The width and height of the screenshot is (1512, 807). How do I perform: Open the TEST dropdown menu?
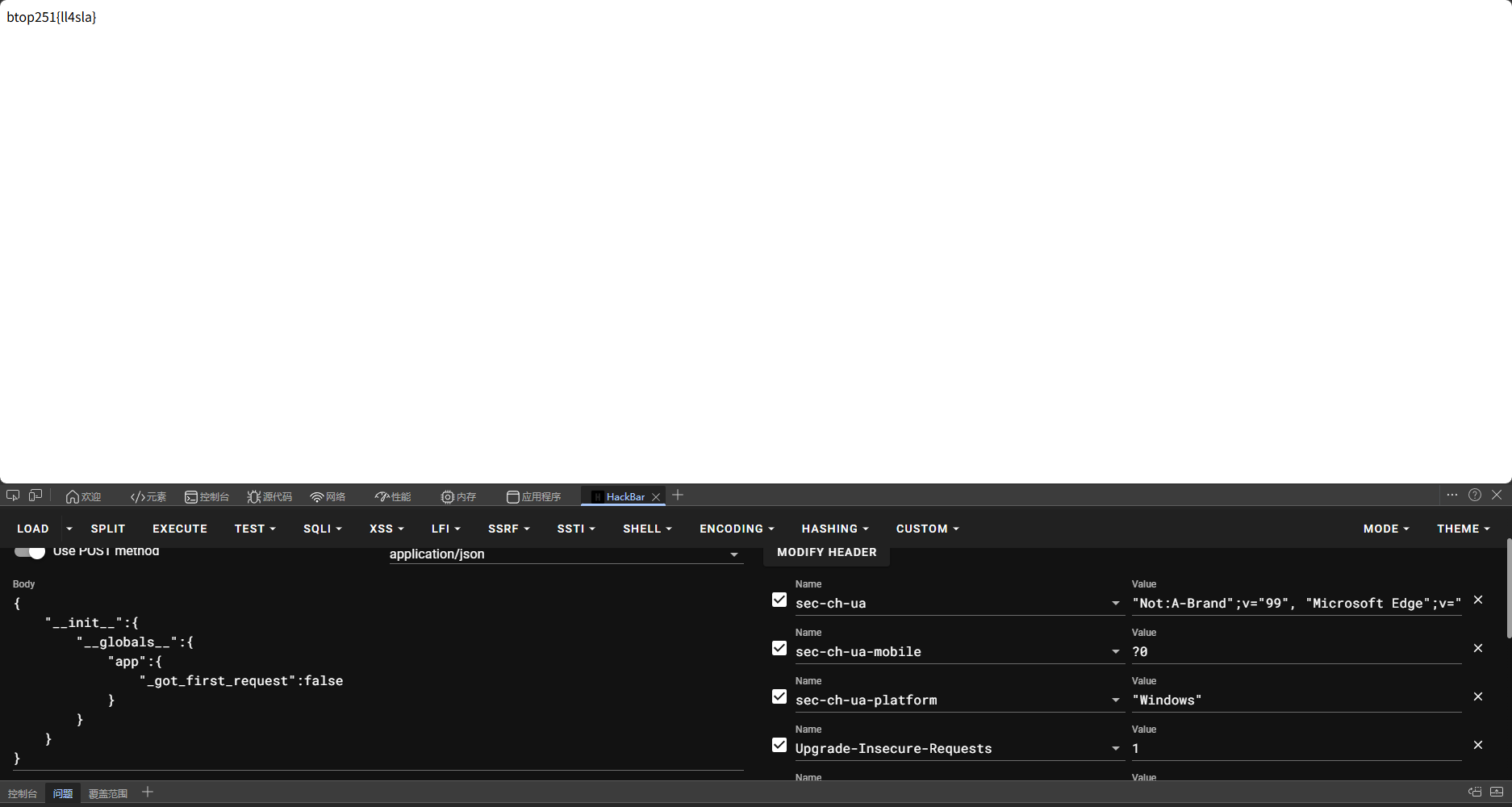(255, 529)
